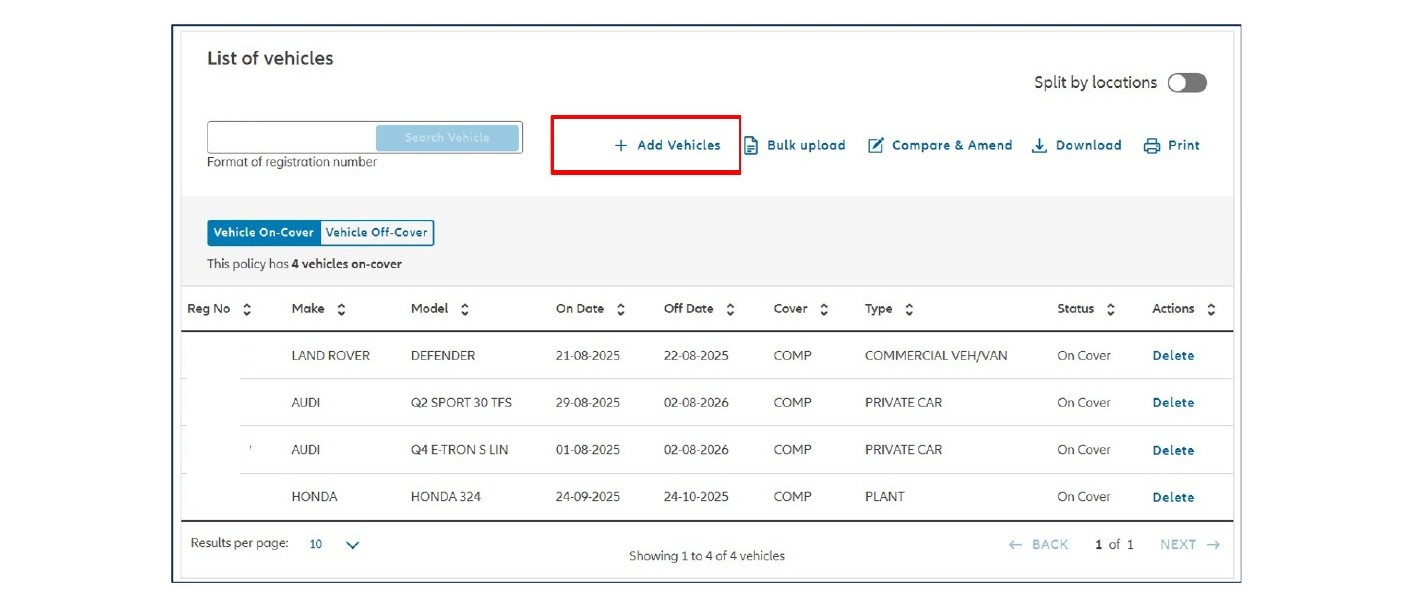1414x593 pixels.
Task: Select the COMMERCIAL VEH/VAN type cell
Action: pos(936,356)
